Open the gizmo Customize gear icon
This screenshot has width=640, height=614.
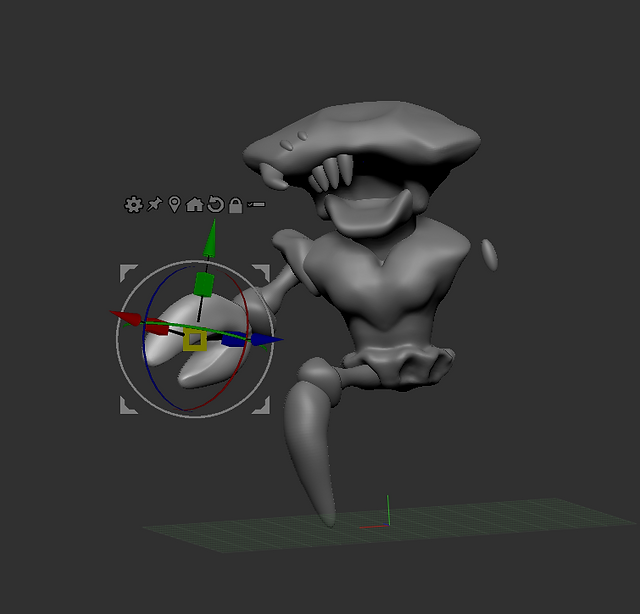(133, 205)
